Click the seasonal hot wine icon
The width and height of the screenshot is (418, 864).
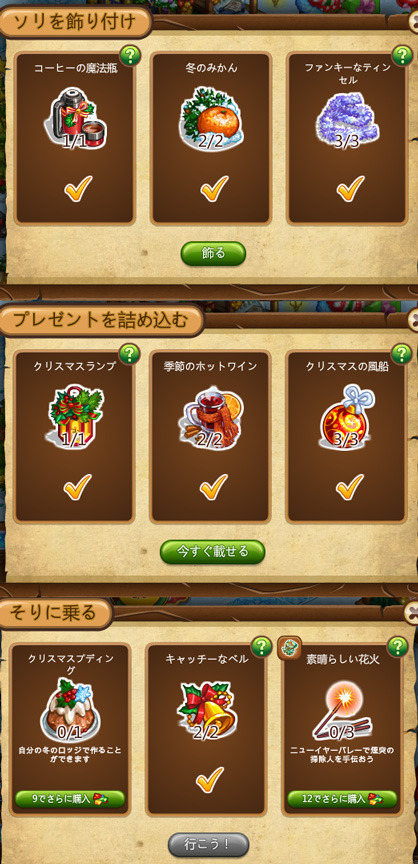(211, 416)
